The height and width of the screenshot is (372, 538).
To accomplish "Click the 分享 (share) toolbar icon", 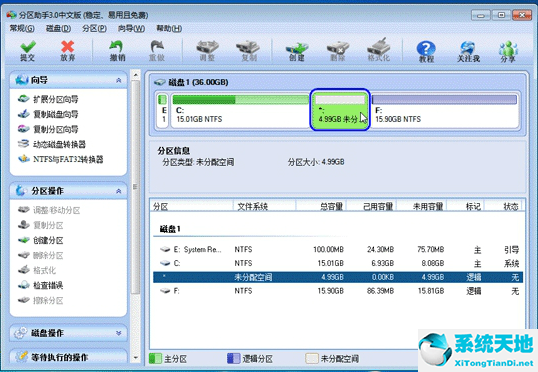I will click(x=508, y=51).
